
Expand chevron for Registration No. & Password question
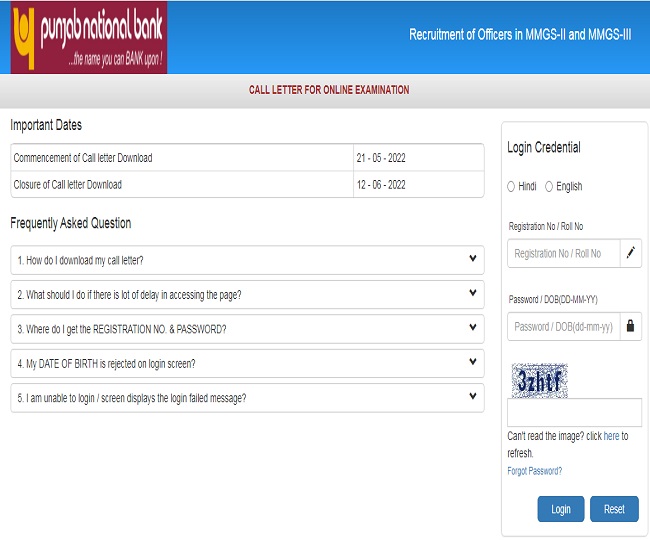[473, 328]
